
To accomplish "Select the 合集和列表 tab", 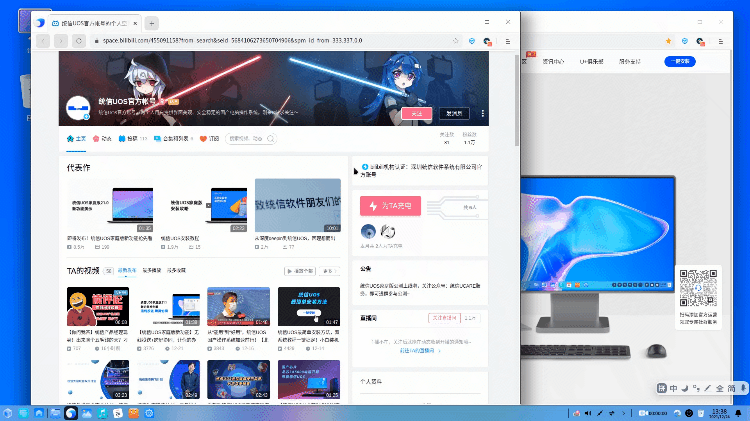I will click(x=174, y=139).
